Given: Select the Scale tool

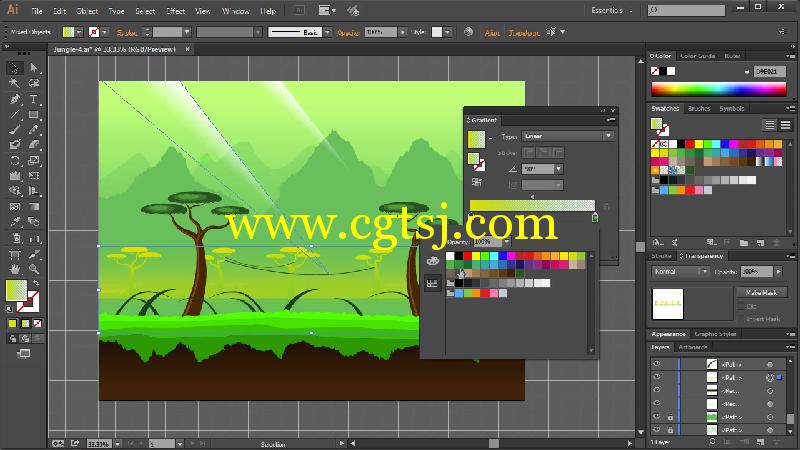Looking at the screenshot, I should 34,161.
